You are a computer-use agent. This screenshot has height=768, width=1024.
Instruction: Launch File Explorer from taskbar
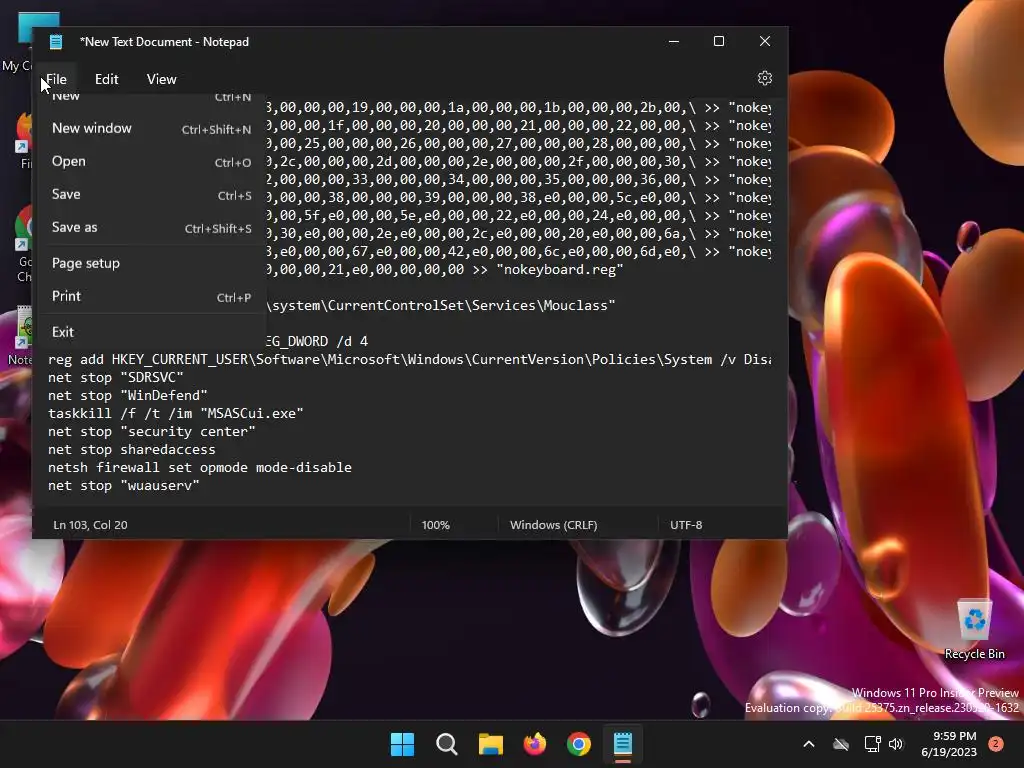(490, 744)
